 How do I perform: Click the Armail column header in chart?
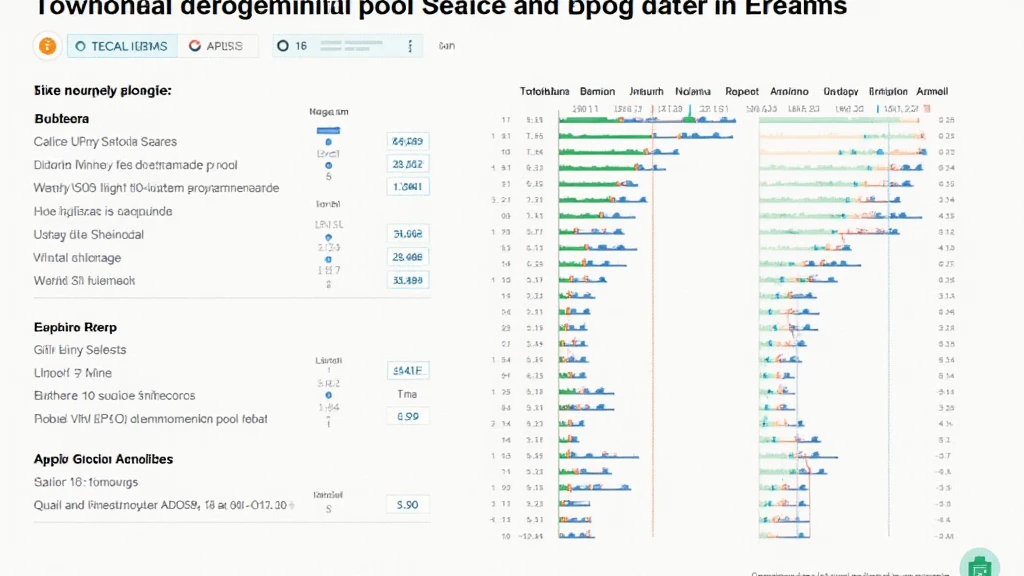point(932,91)
